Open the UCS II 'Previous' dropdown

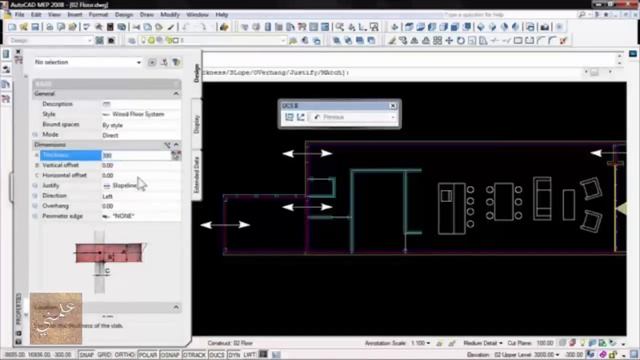pos(354,117)
